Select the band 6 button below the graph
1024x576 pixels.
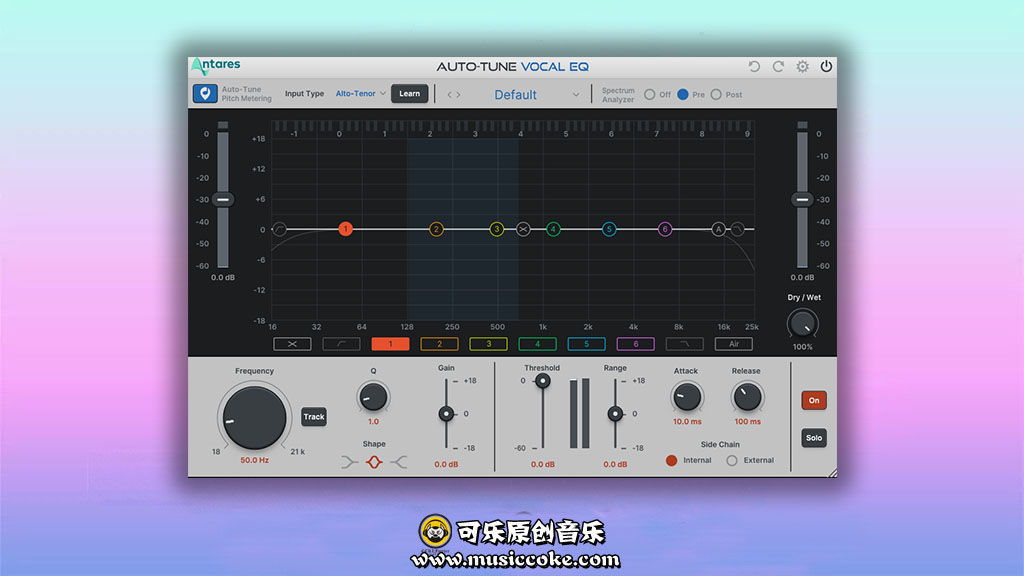635,344
